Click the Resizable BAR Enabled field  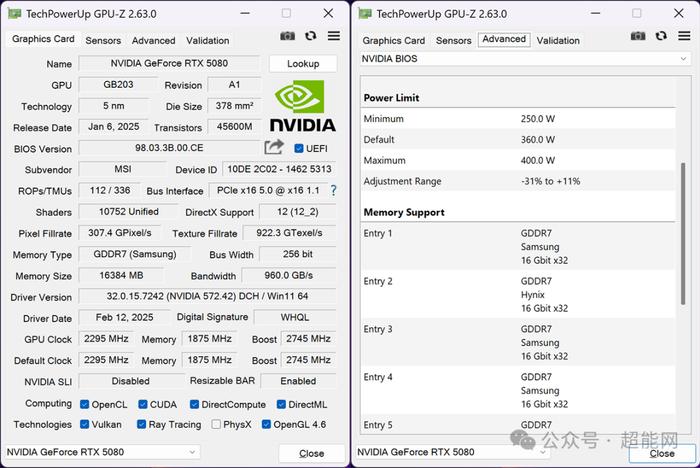tap(298, 381)
